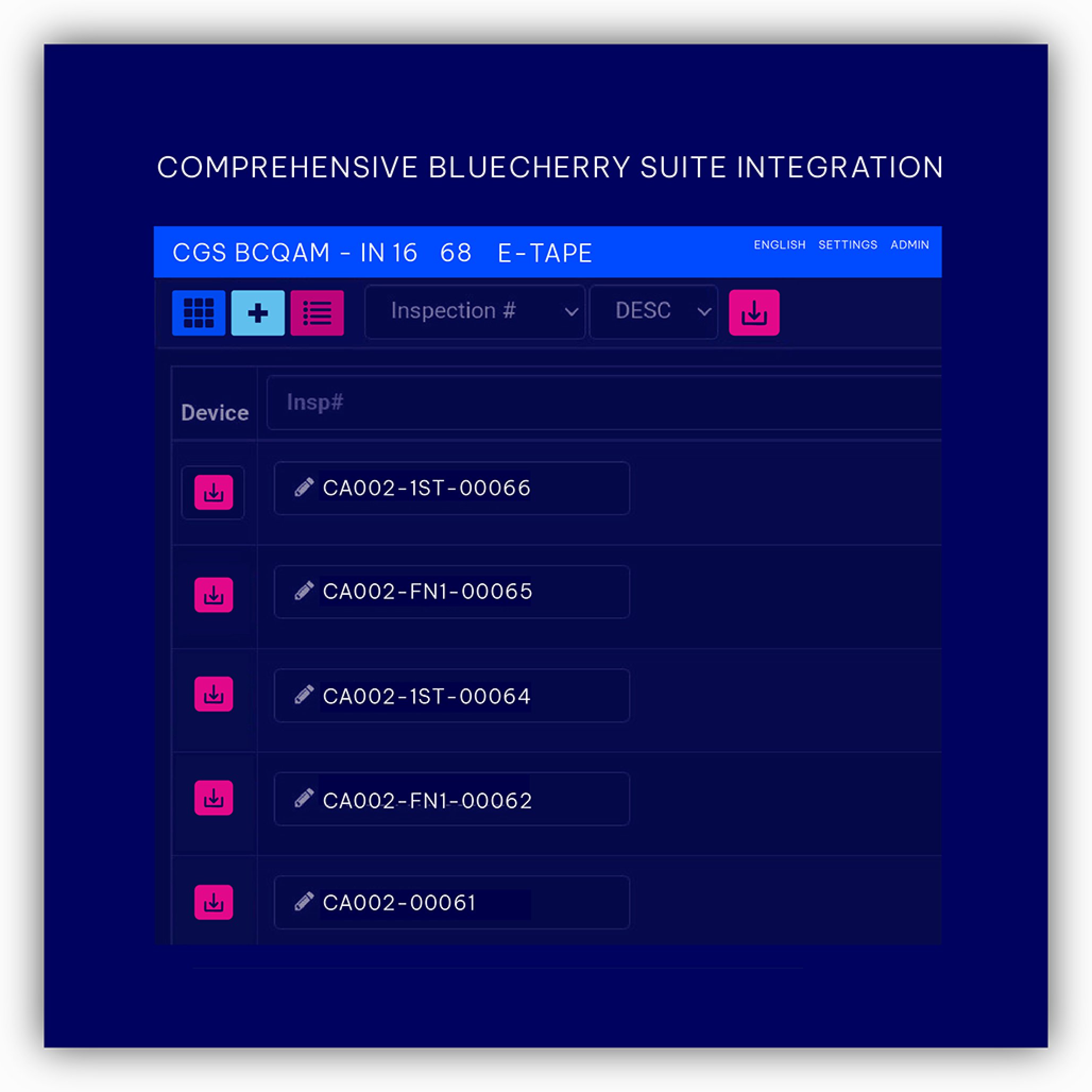Click the download icon beside CA002-1ST-00064
Screen dimensions: 1092x1092
pos(213,694)
